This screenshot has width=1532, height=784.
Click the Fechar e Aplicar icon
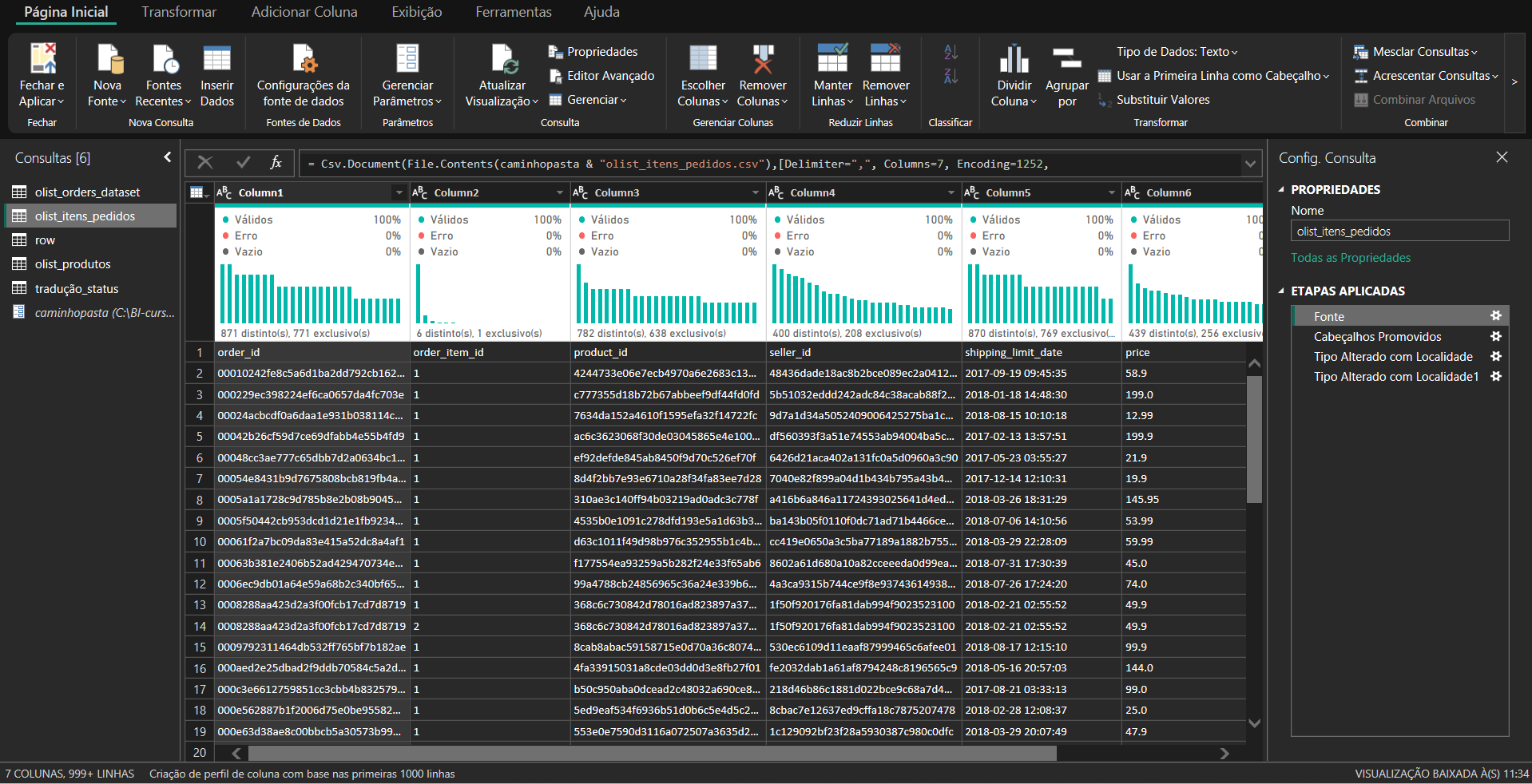[42, 58]
